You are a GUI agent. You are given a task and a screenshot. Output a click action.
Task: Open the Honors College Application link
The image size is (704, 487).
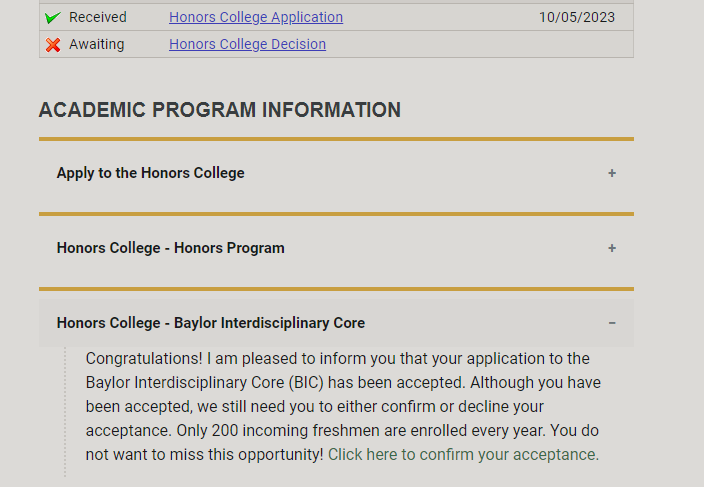pos(256,17)
